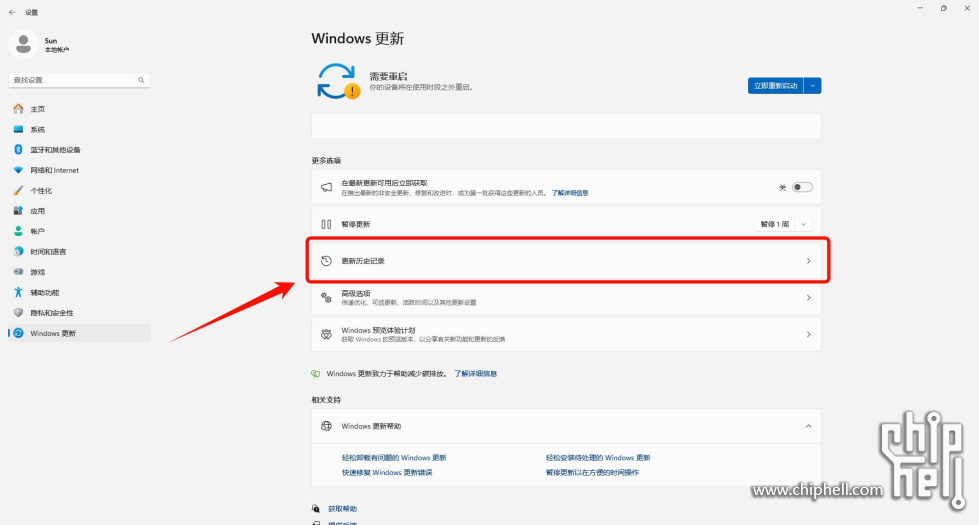Select 应用 in the sidebar
Viewport: 979px width, 525px height.
click(x=37, y=211)
